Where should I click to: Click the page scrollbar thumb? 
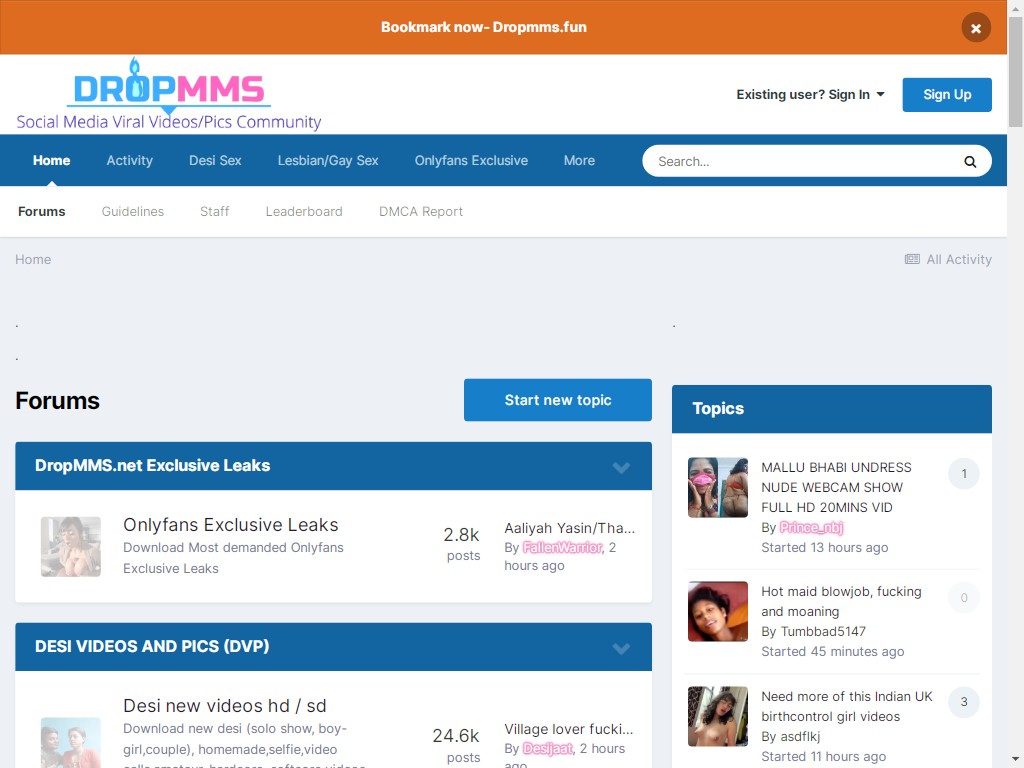pyautogui.click(x=1016, y=72)
